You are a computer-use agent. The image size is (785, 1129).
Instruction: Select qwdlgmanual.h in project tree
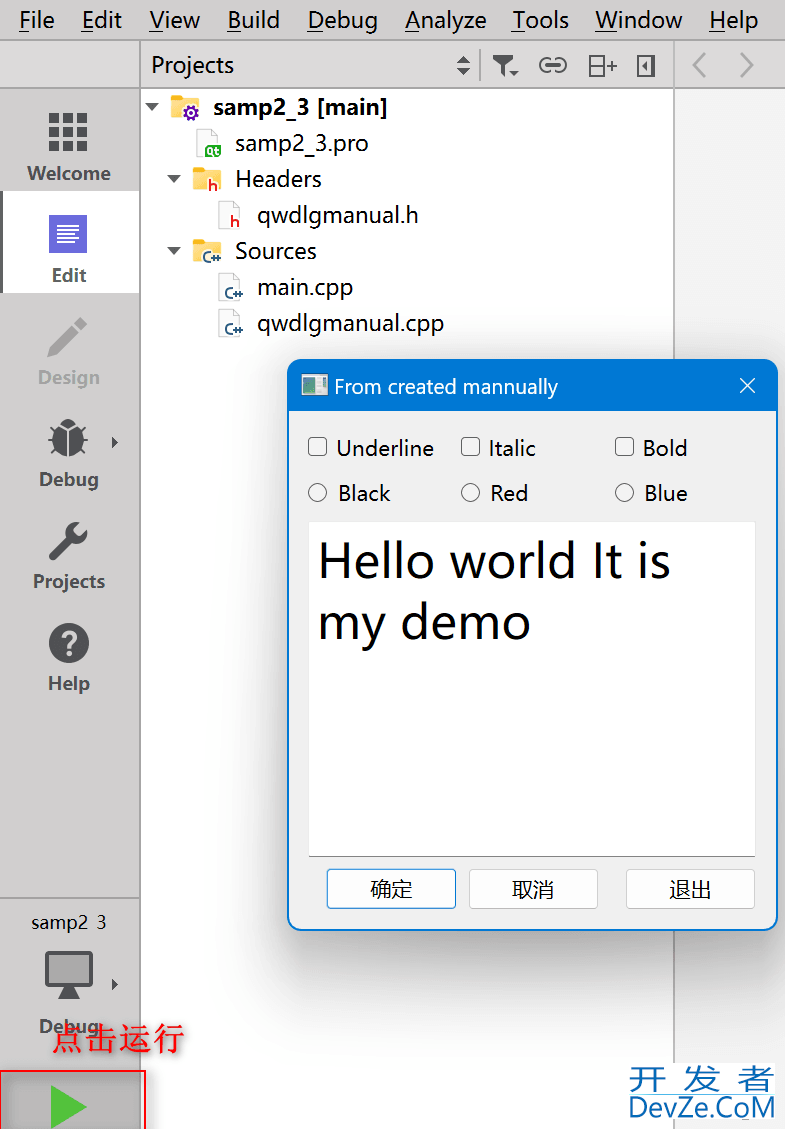(x=337, y=215)
